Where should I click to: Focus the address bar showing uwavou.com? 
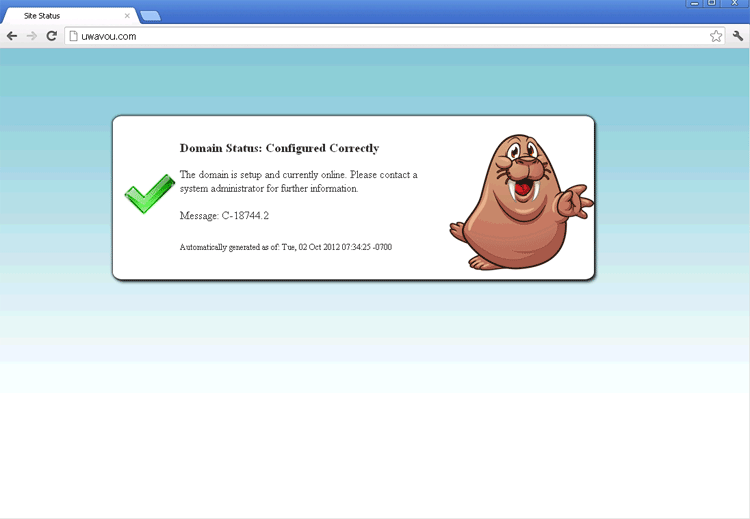coord(380,36)
